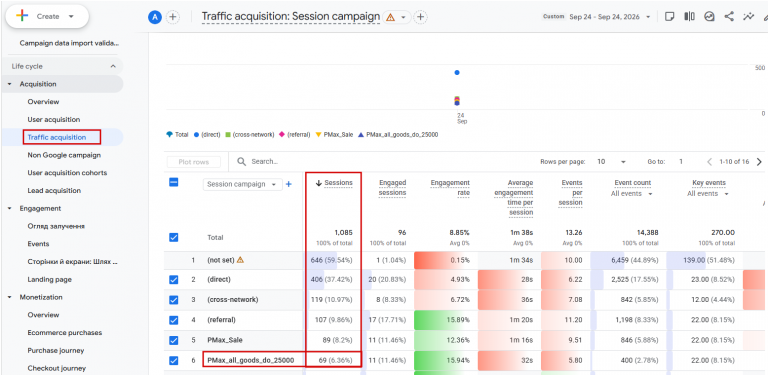Open Checkout journey report
Viewport: 768px width, 375px height.
point(56,368)
